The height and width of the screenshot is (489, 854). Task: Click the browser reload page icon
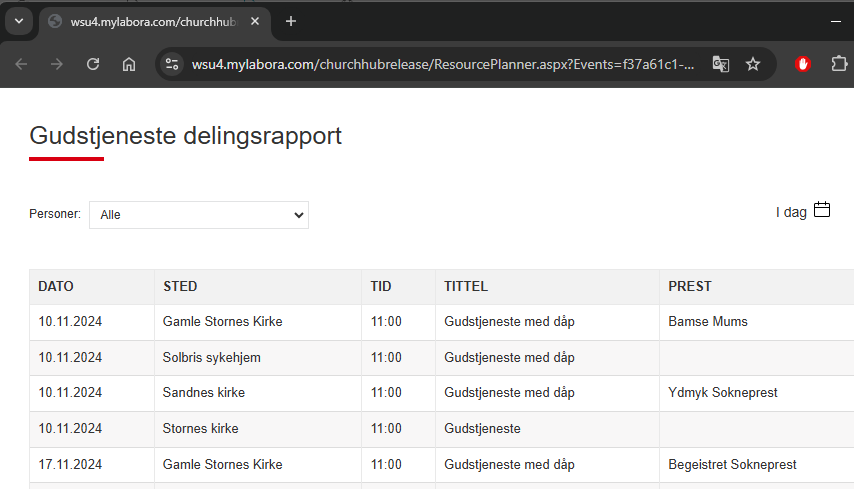click(93, 64)
